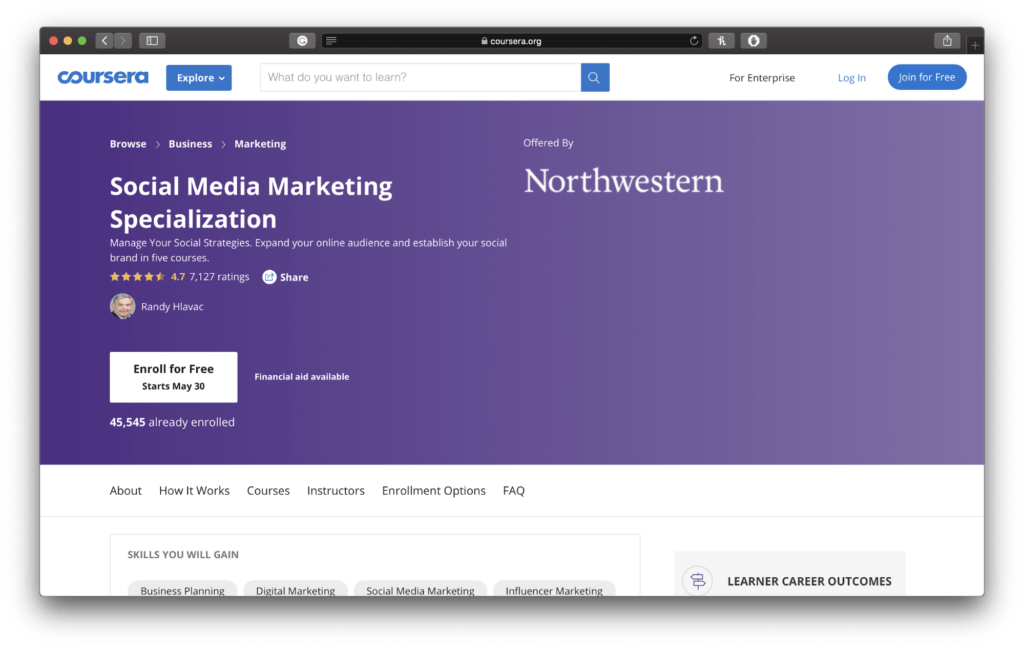Open the Safari share button
1024x649 pixels.
(947, 40)
